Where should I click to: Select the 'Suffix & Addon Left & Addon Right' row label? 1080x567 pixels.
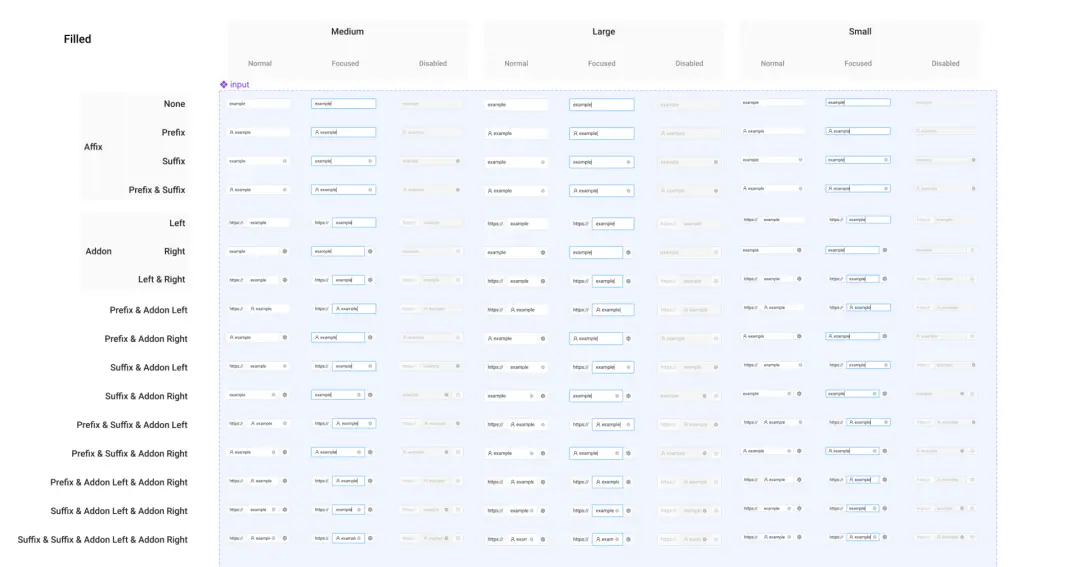[x=118, y=511]
